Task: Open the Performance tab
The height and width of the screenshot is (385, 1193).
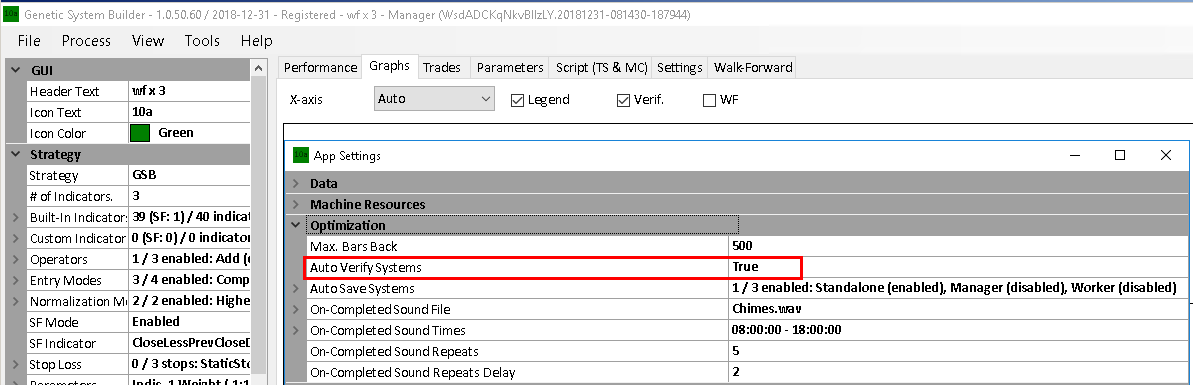Action: [x=320, y=67]
